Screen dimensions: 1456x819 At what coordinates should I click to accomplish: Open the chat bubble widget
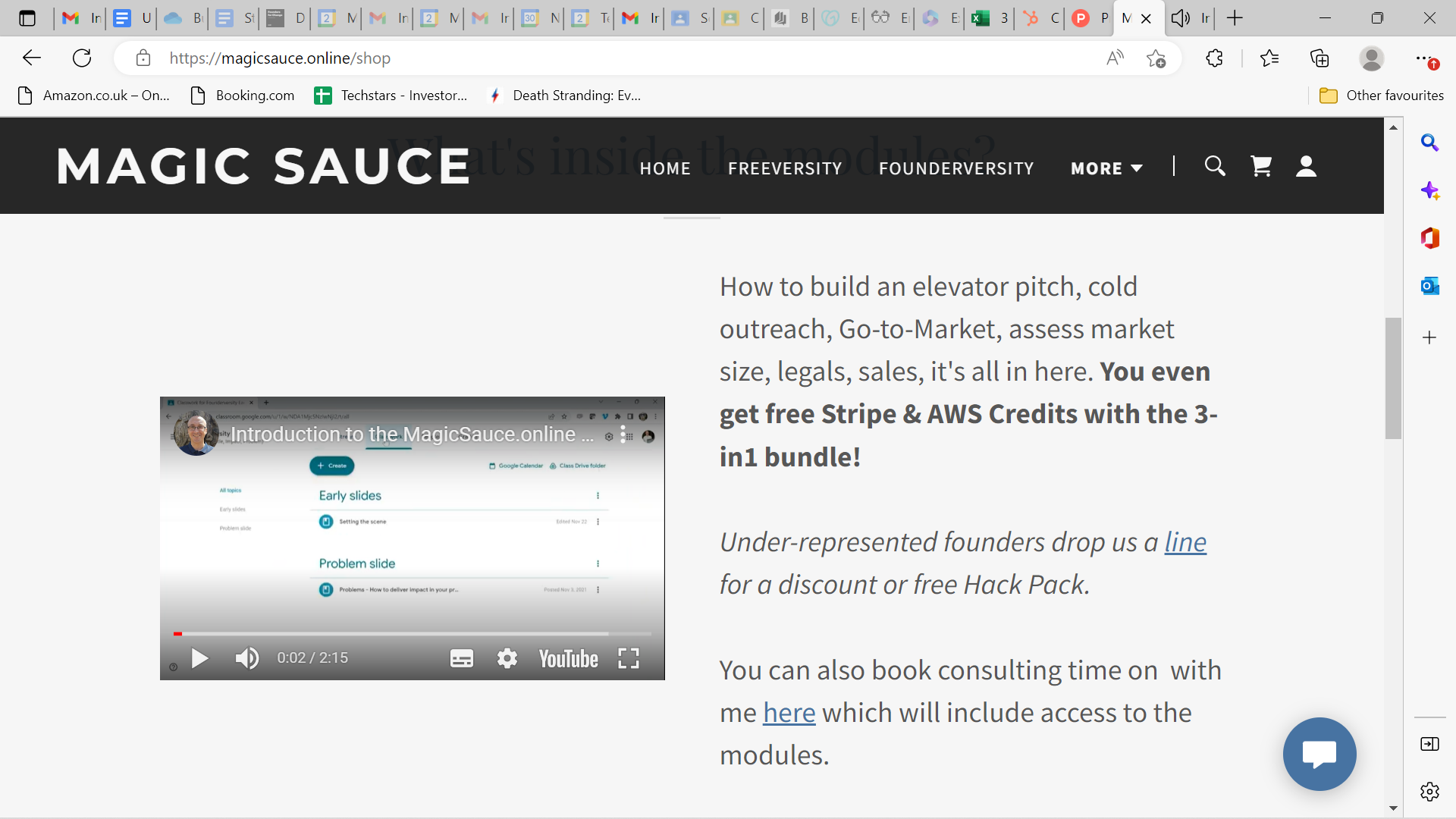pos(1319,754)
